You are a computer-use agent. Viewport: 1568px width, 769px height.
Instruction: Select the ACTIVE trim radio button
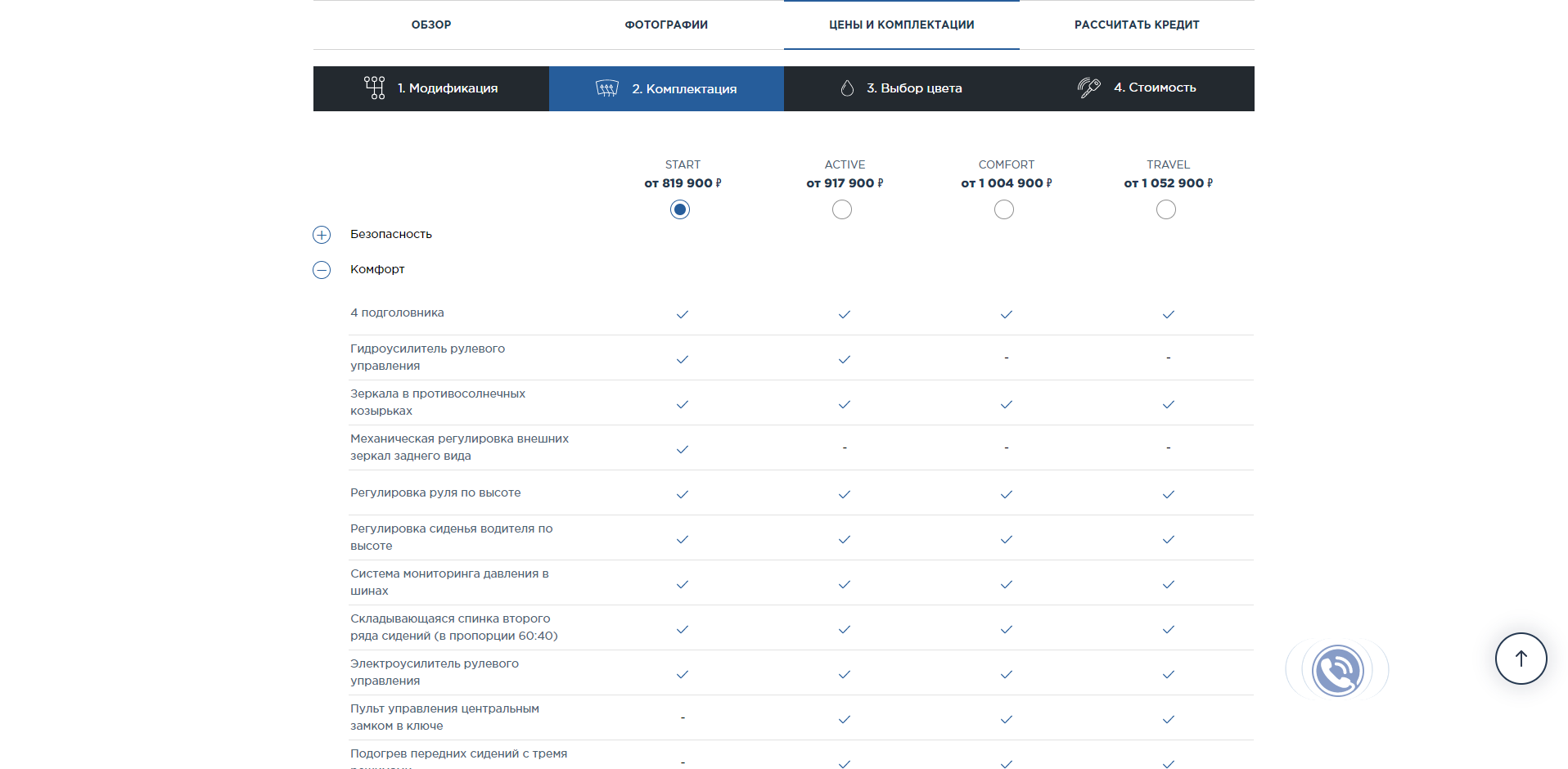(x=842, y=210)
